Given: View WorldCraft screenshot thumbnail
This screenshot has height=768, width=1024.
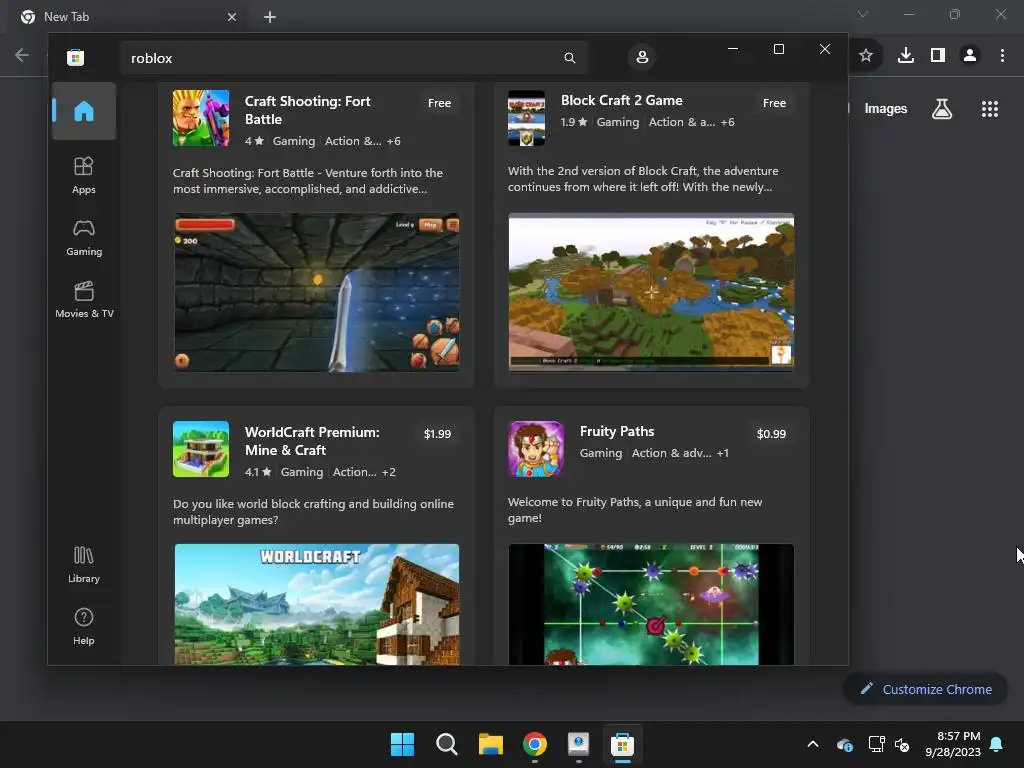Looking at the screenshot, I should click(317, 605).
